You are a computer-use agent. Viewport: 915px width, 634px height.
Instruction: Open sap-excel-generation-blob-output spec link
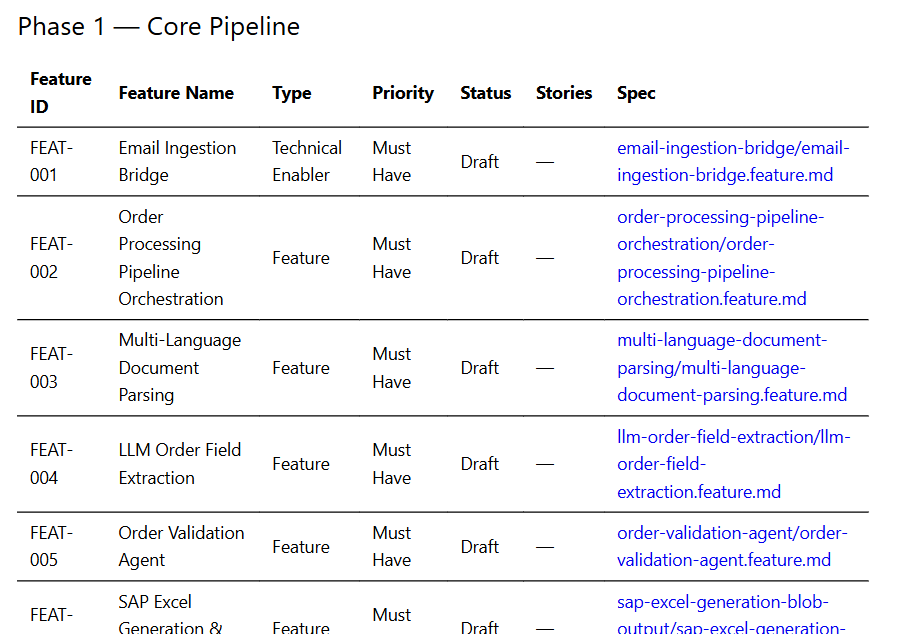click(x=731, y=615)
